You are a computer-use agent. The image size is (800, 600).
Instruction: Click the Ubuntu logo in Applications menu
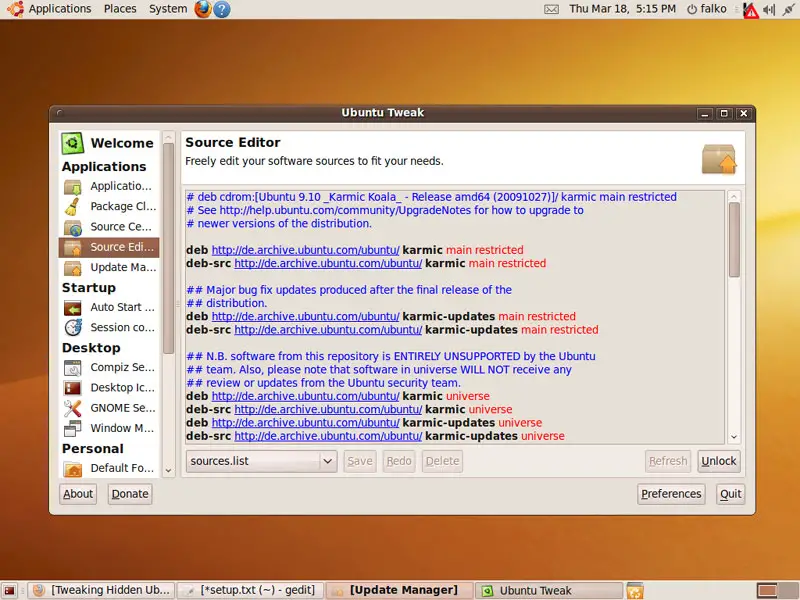coord(15,9)
